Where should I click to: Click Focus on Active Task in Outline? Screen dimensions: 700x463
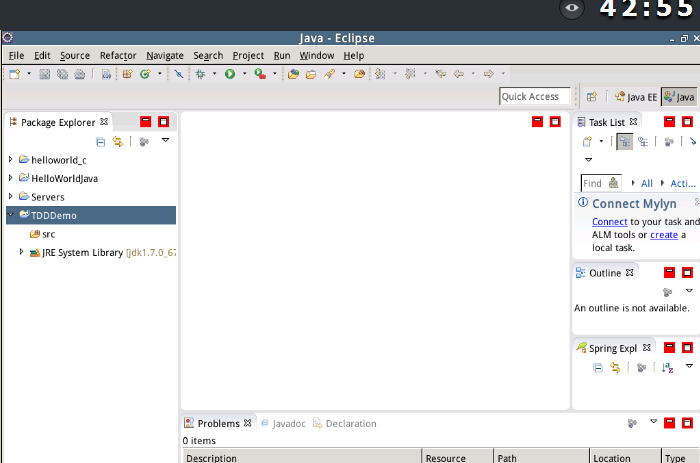coord(667,292)
